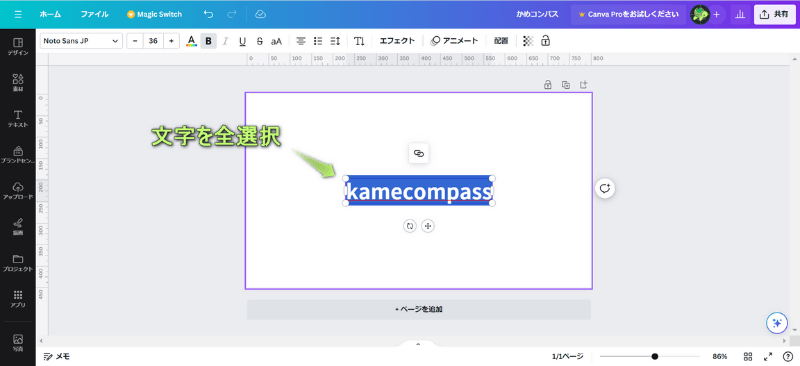The image size is (800, 366).
Task: Duplicate the page
Action: pyautogui.click(x=566, y=85)
